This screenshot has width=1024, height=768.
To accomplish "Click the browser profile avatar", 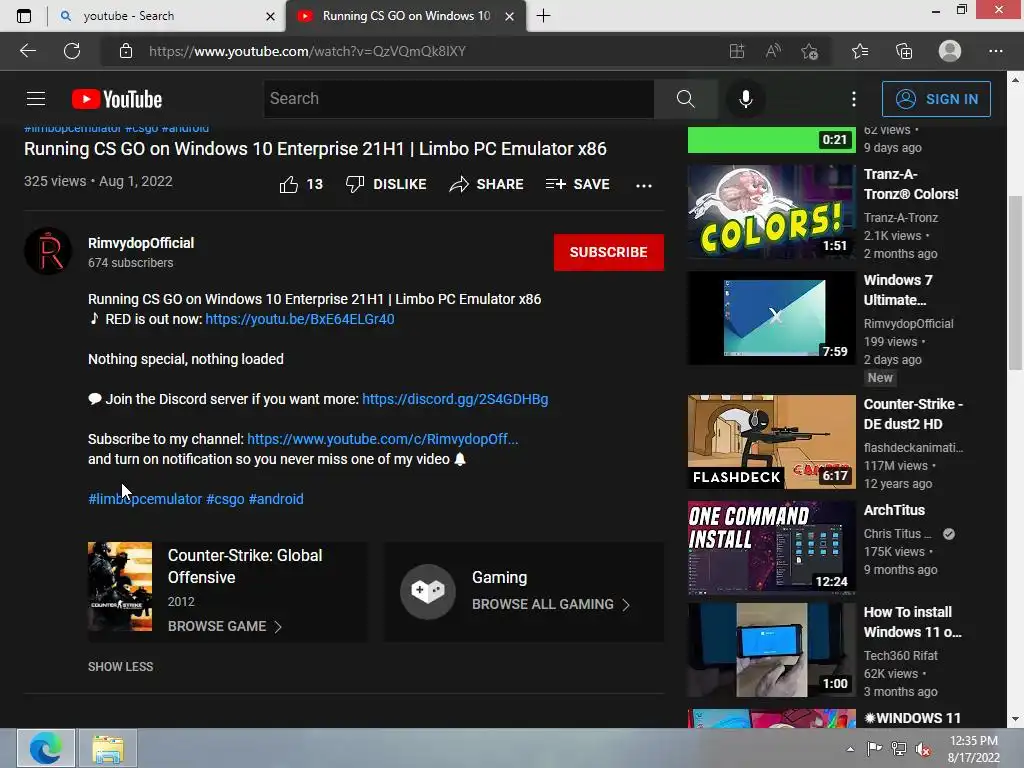I will (x=950, y=51).
